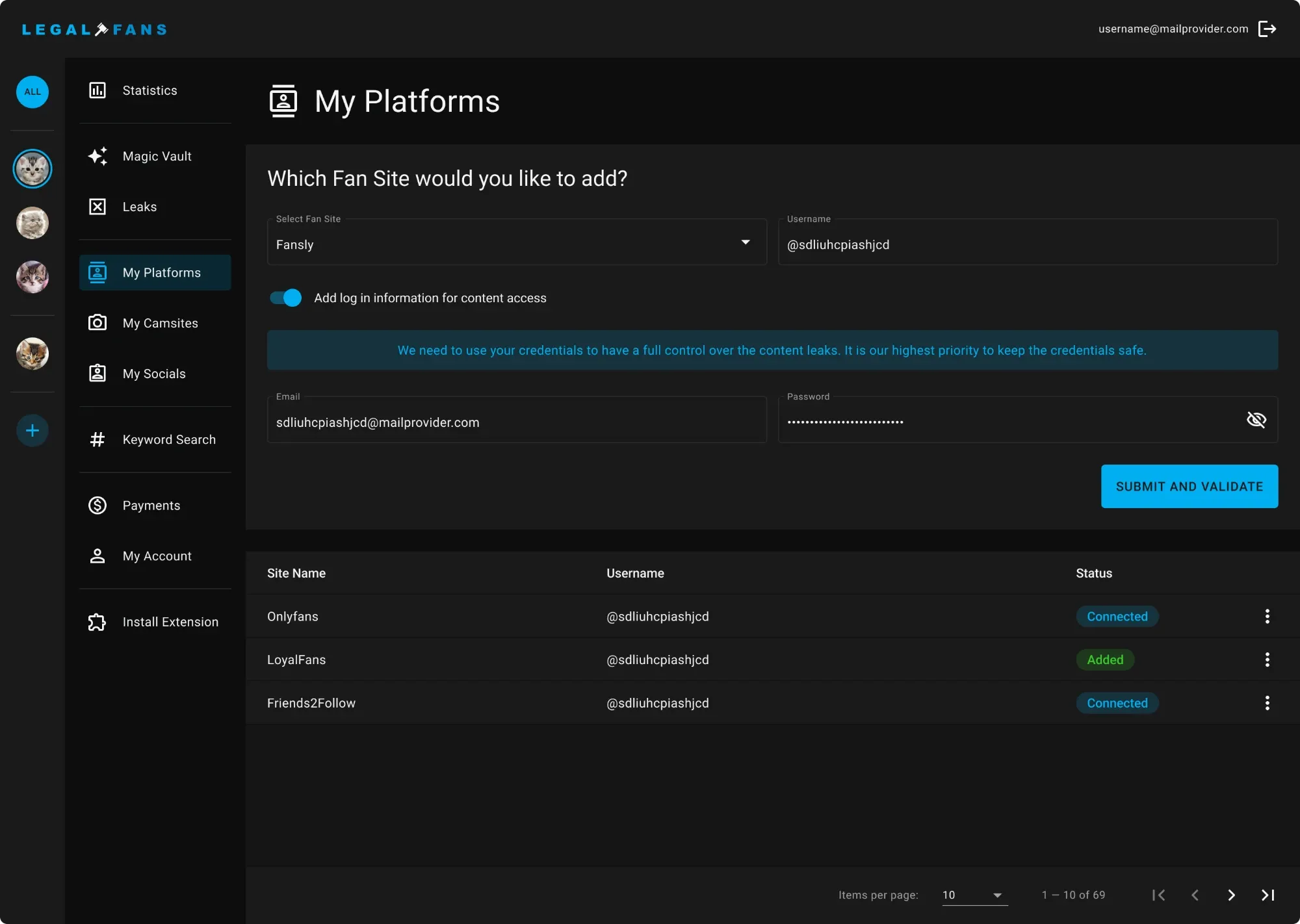Click the logout icon next to email

tap(1267, 29)
